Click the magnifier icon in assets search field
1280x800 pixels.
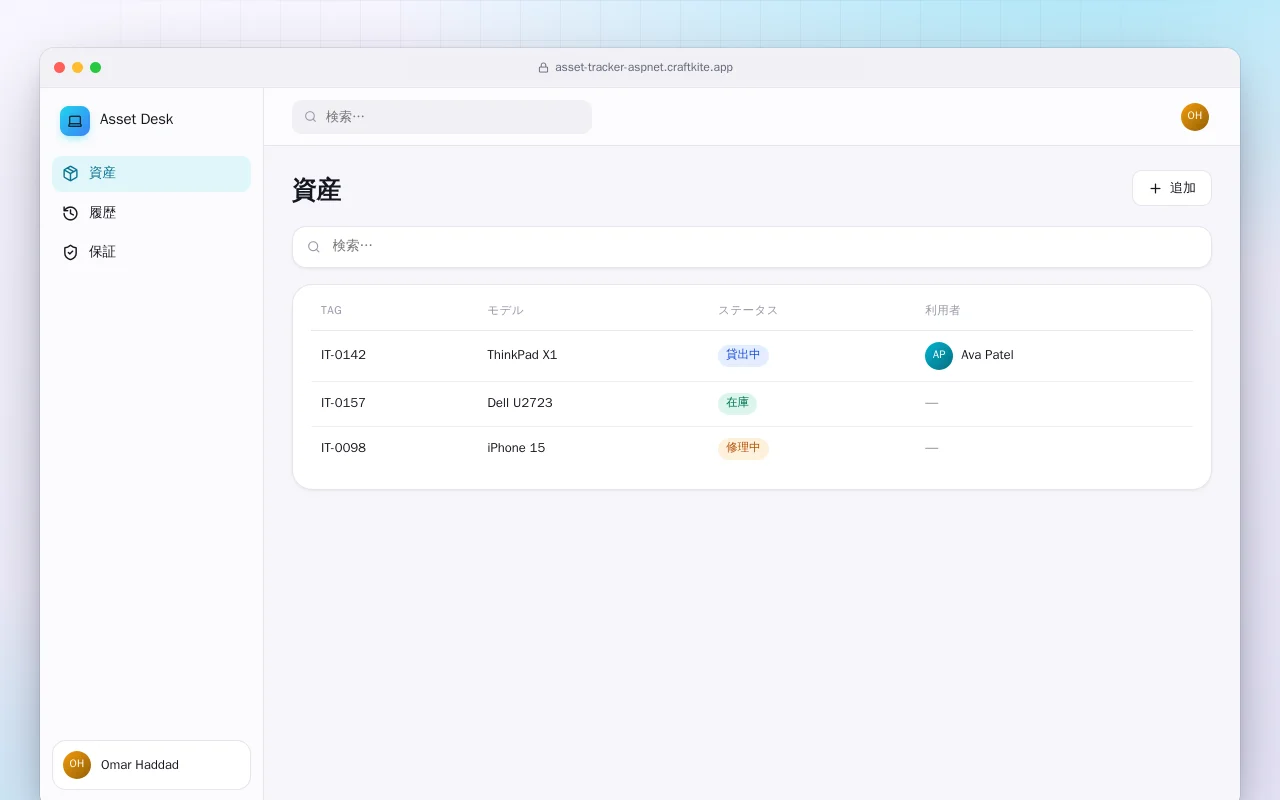(x=314, y=247)
